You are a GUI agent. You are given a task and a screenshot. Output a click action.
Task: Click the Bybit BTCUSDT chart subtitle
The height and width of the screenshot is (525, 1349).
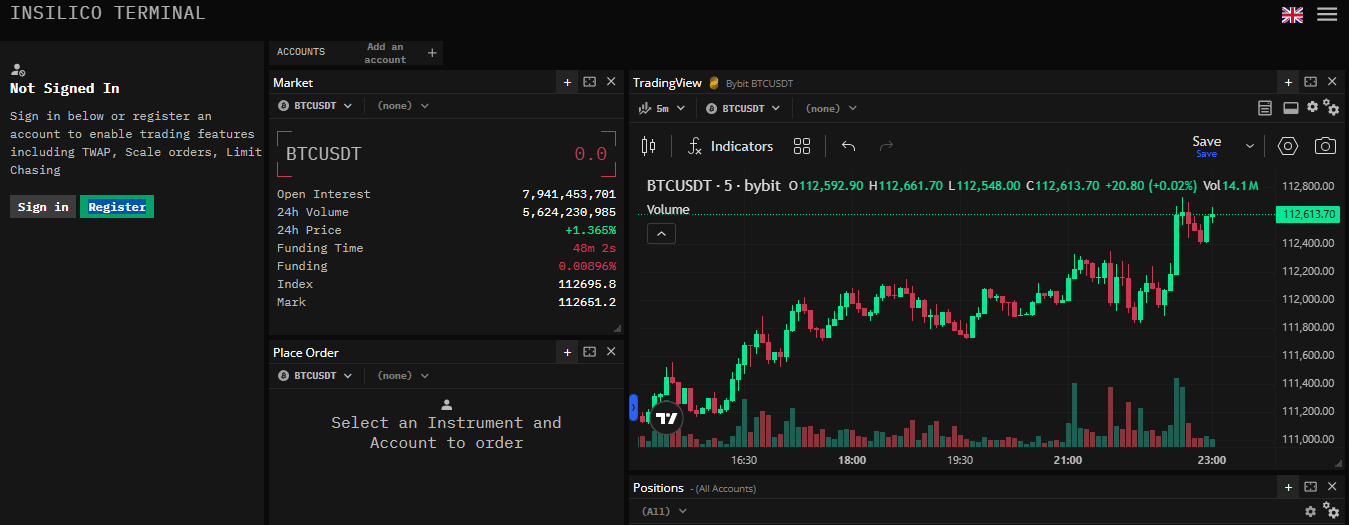tap(758, 83)
